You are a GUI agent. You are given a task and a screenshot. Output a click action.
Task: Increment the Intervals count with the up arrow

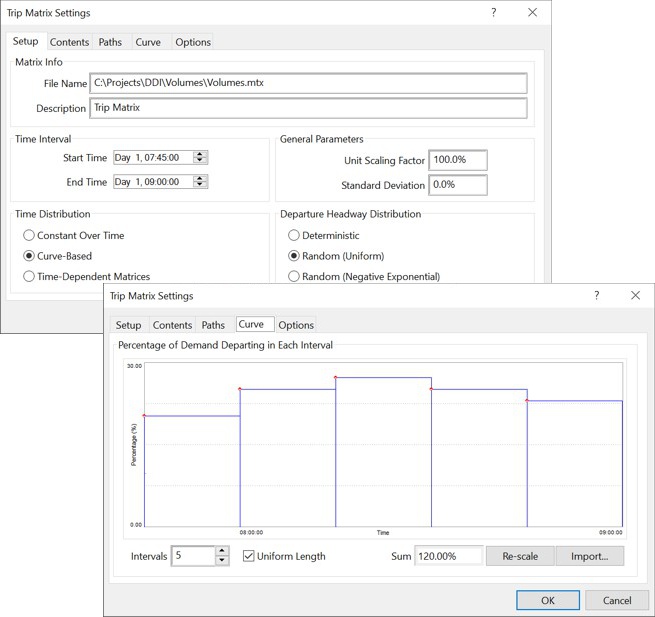222,551
